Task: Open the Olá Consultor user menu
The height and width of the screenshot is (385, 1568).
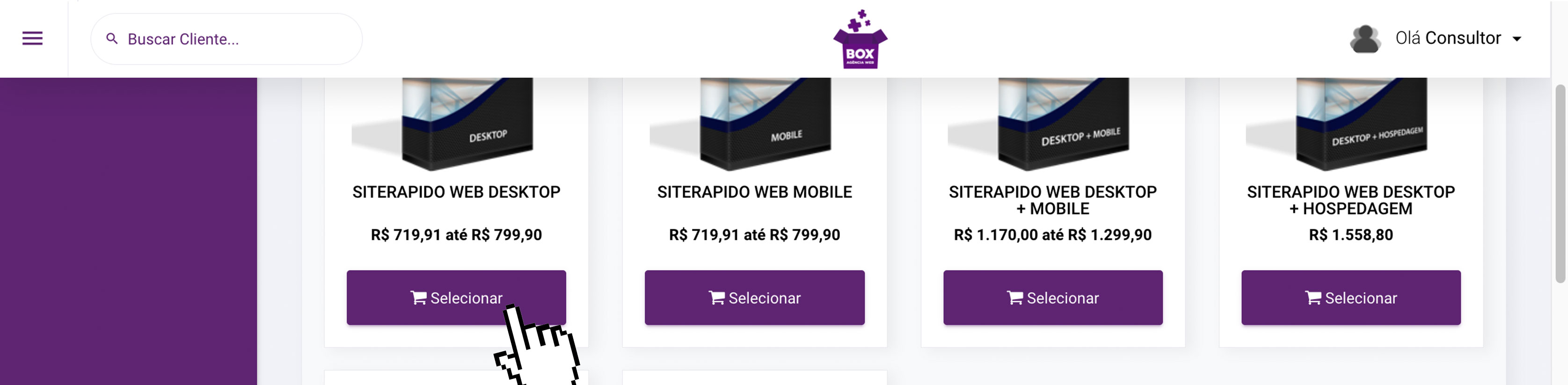Action: (x=1447, y=38)
